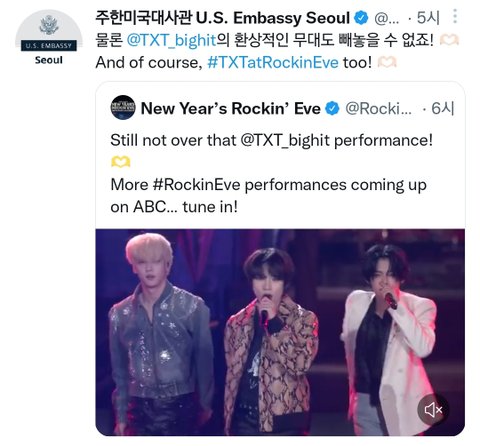The height and width of the screenshot is (446, 480).
Task: Click the 'More #RockinEve performances' text line
Action: (x=268, y=185)
